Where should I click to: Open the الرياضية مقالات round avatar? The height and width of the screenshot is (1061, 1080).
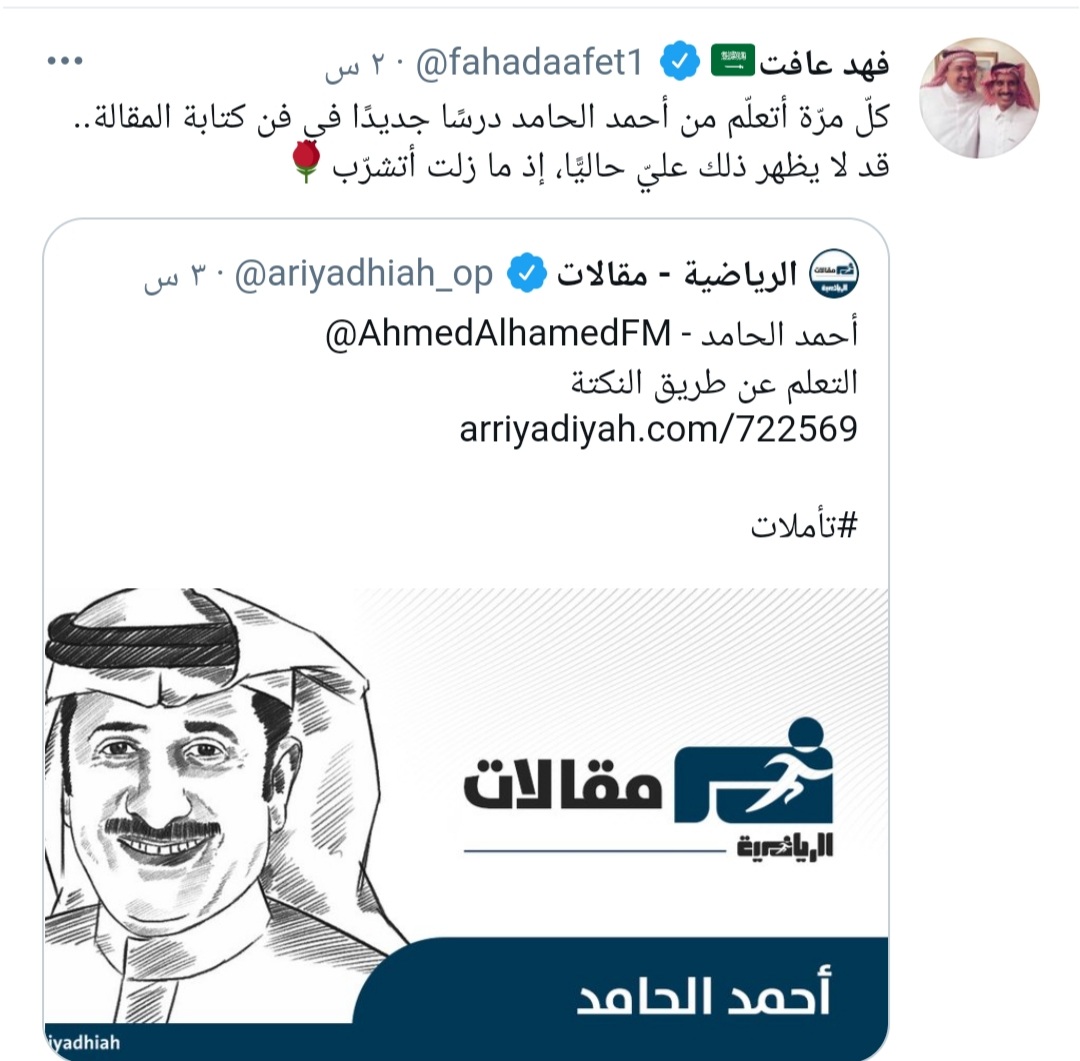[833, 274]
